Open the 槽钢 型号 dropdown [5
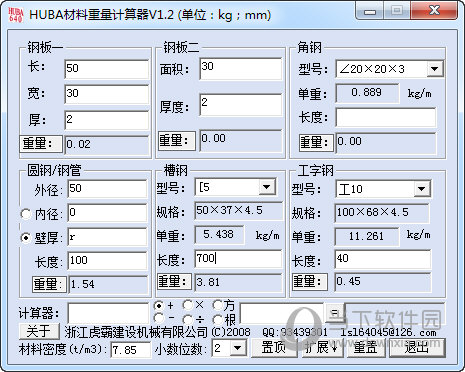465x372 pixels. click(267, 187)
